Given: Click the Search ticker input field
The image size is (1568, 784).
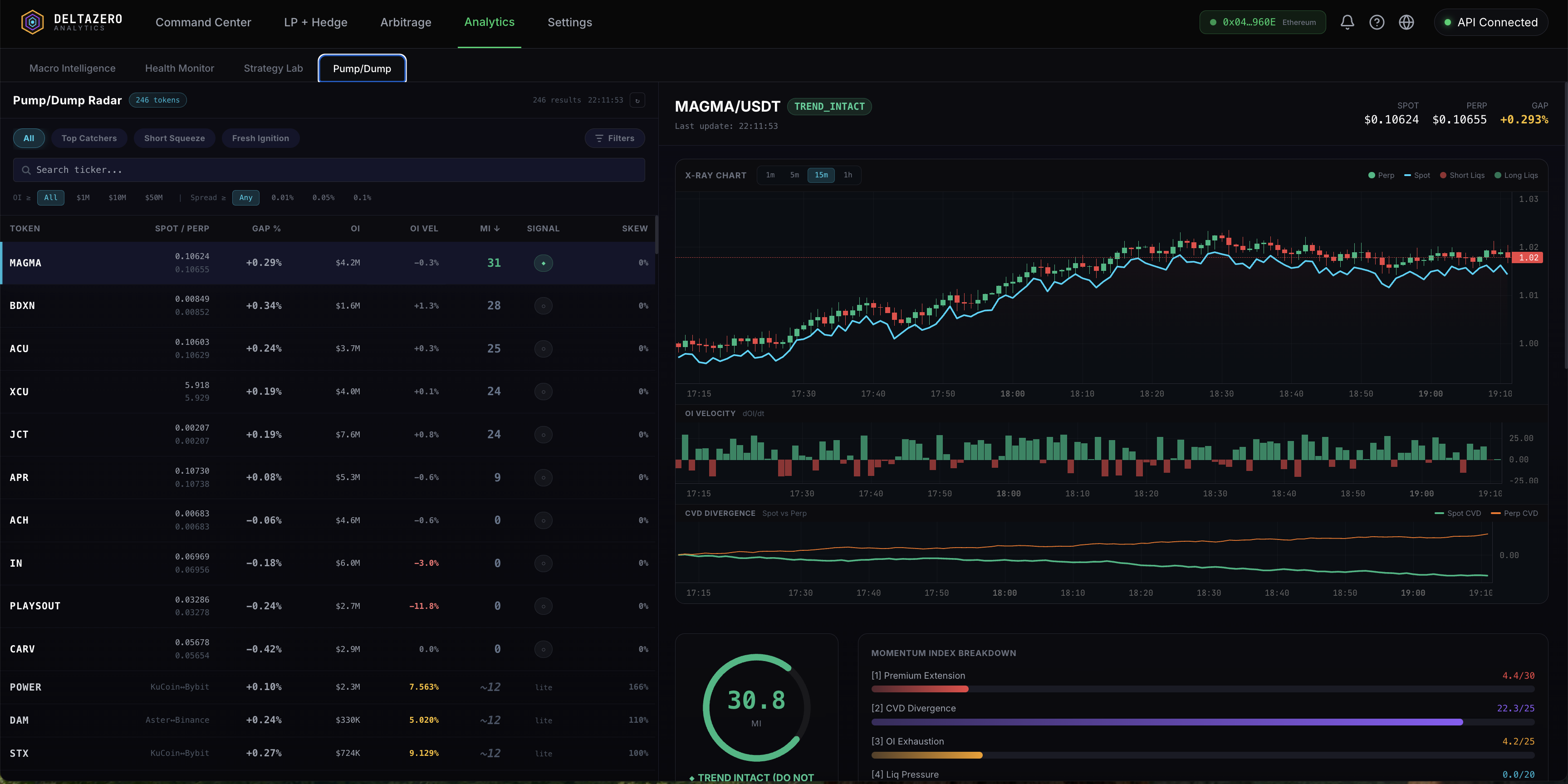Looking at the screenshot, I should coord(328,171).
